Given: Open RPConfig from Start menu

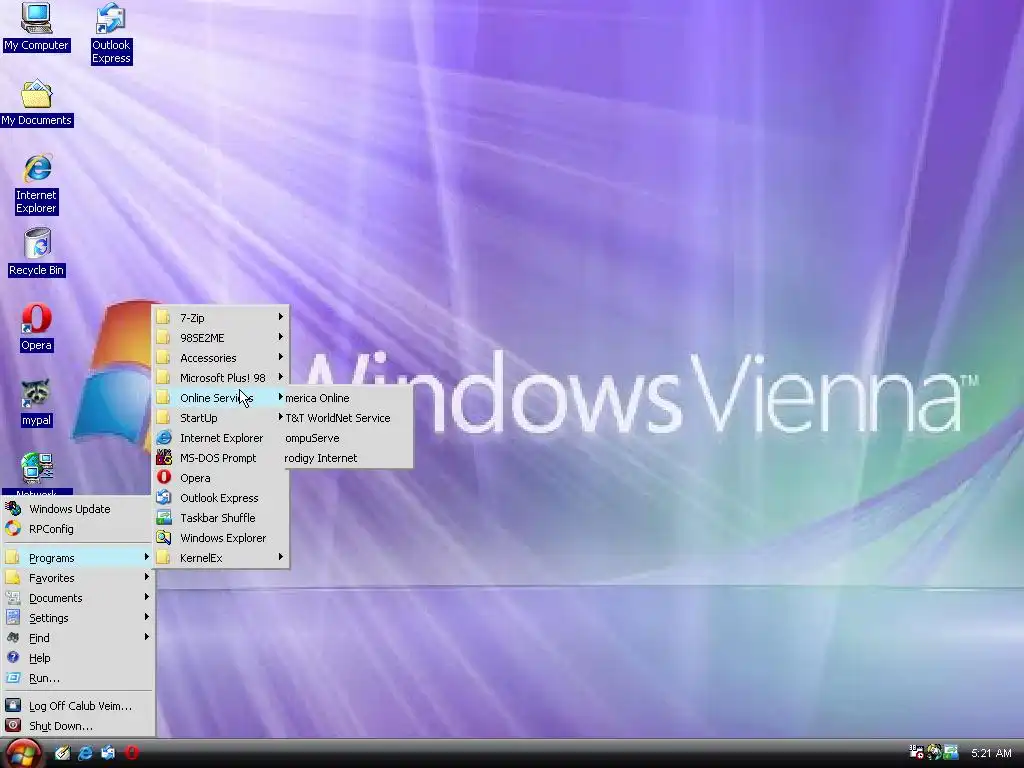Looking at the screenshot, I should 78,529.
